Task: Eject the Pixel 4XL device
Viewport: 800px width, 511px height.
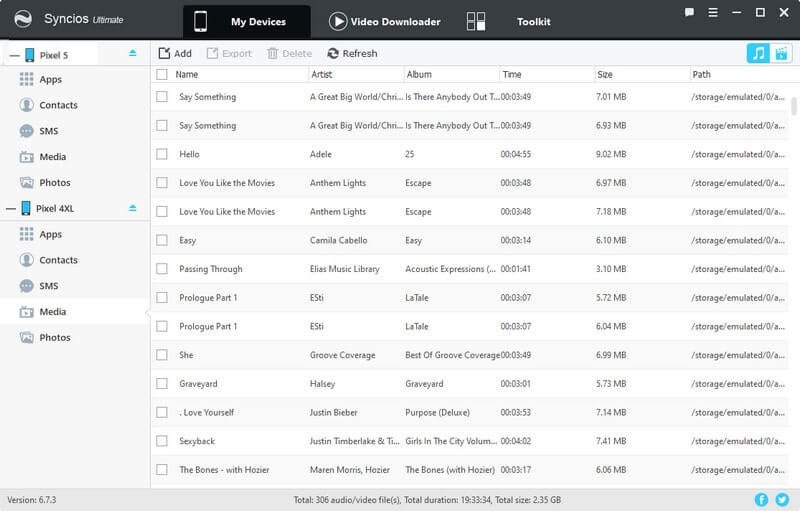Action: tap(133, 208)
